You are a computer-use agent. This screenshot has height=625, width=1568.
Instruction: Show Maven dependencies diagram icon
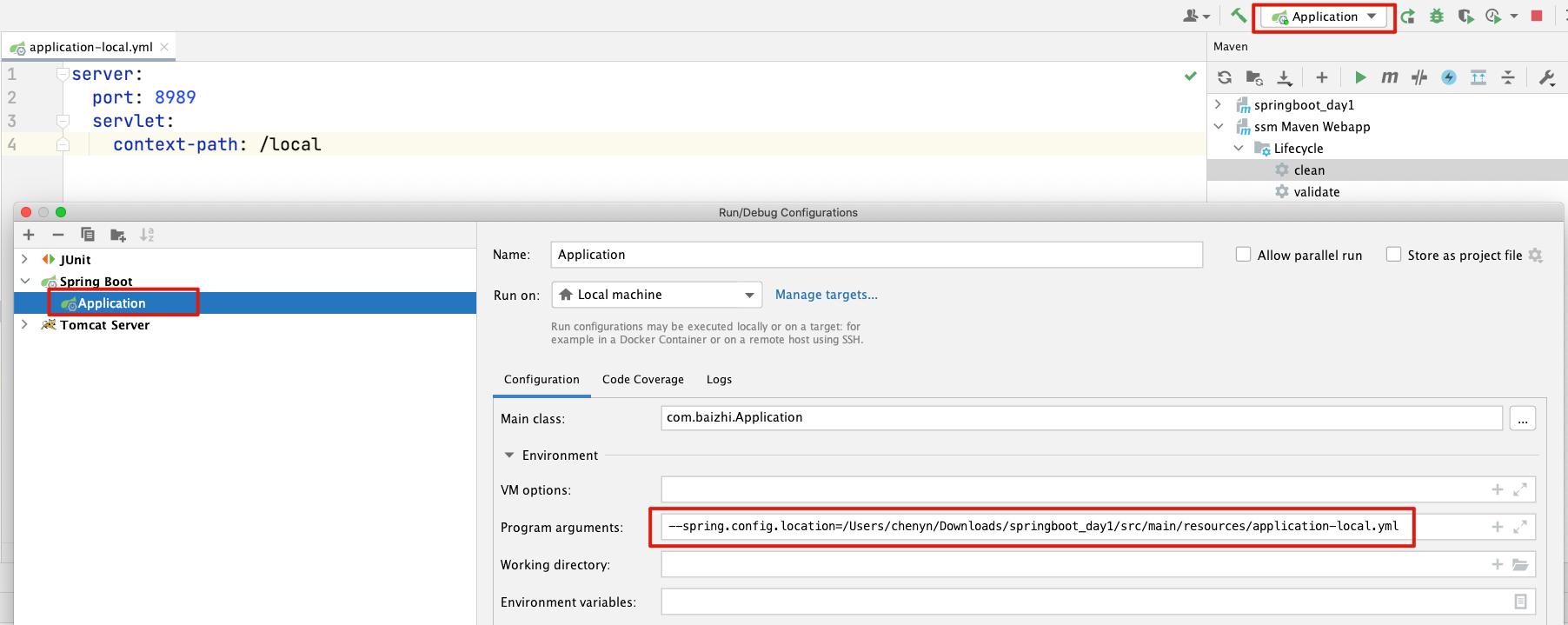click(1478, 77)
